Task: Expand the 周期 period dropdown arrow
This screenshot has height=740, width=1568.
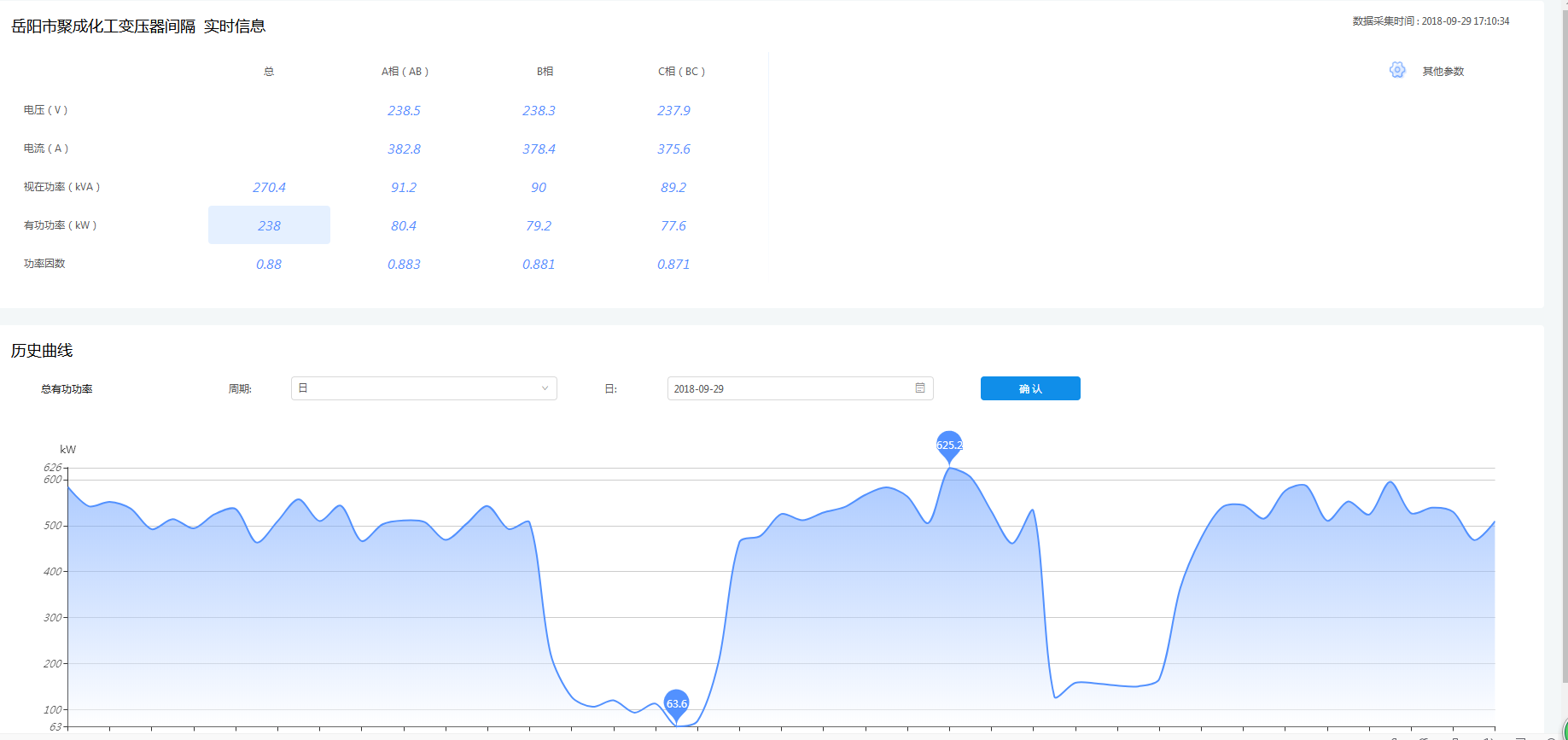Action: 545,388
